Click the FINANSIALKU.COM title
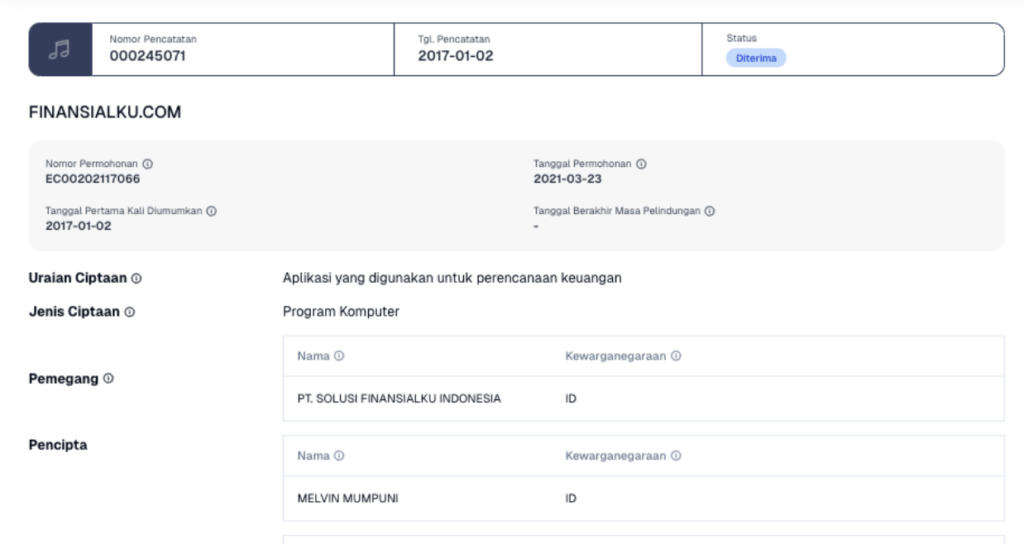The image size is (1024, 544). 105,112
